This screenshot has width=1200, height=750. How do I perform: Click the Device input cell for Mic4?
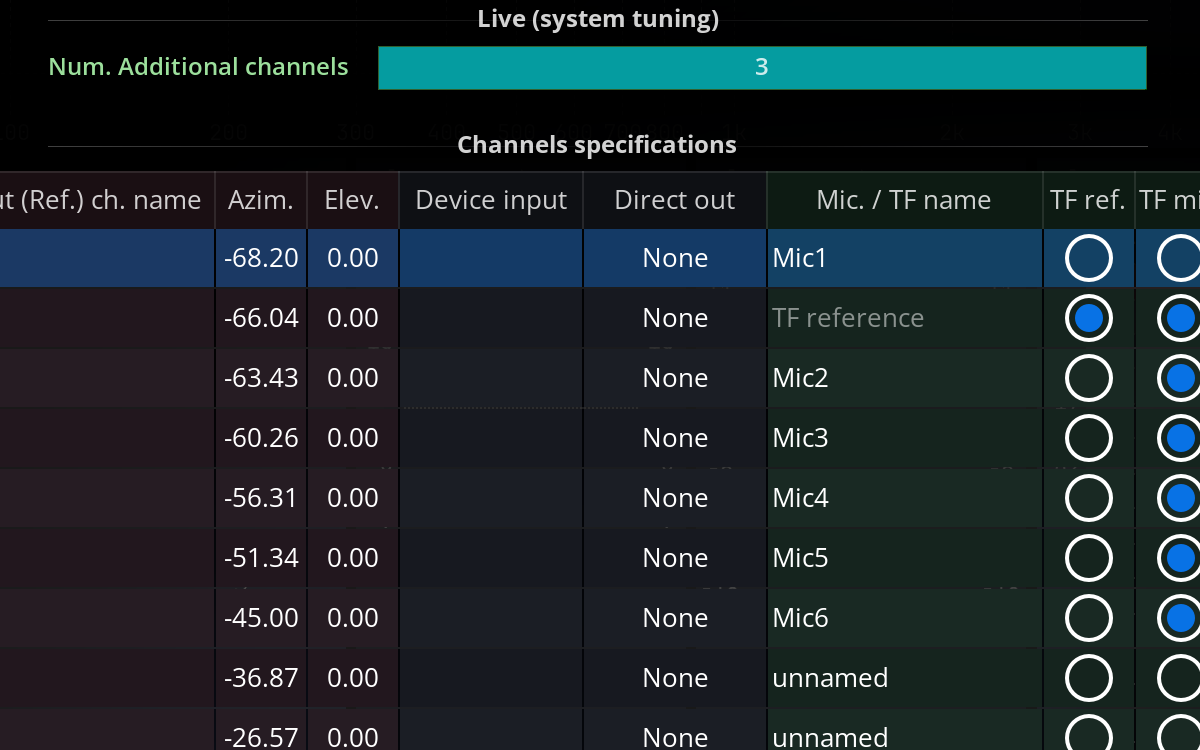[490, 498]
